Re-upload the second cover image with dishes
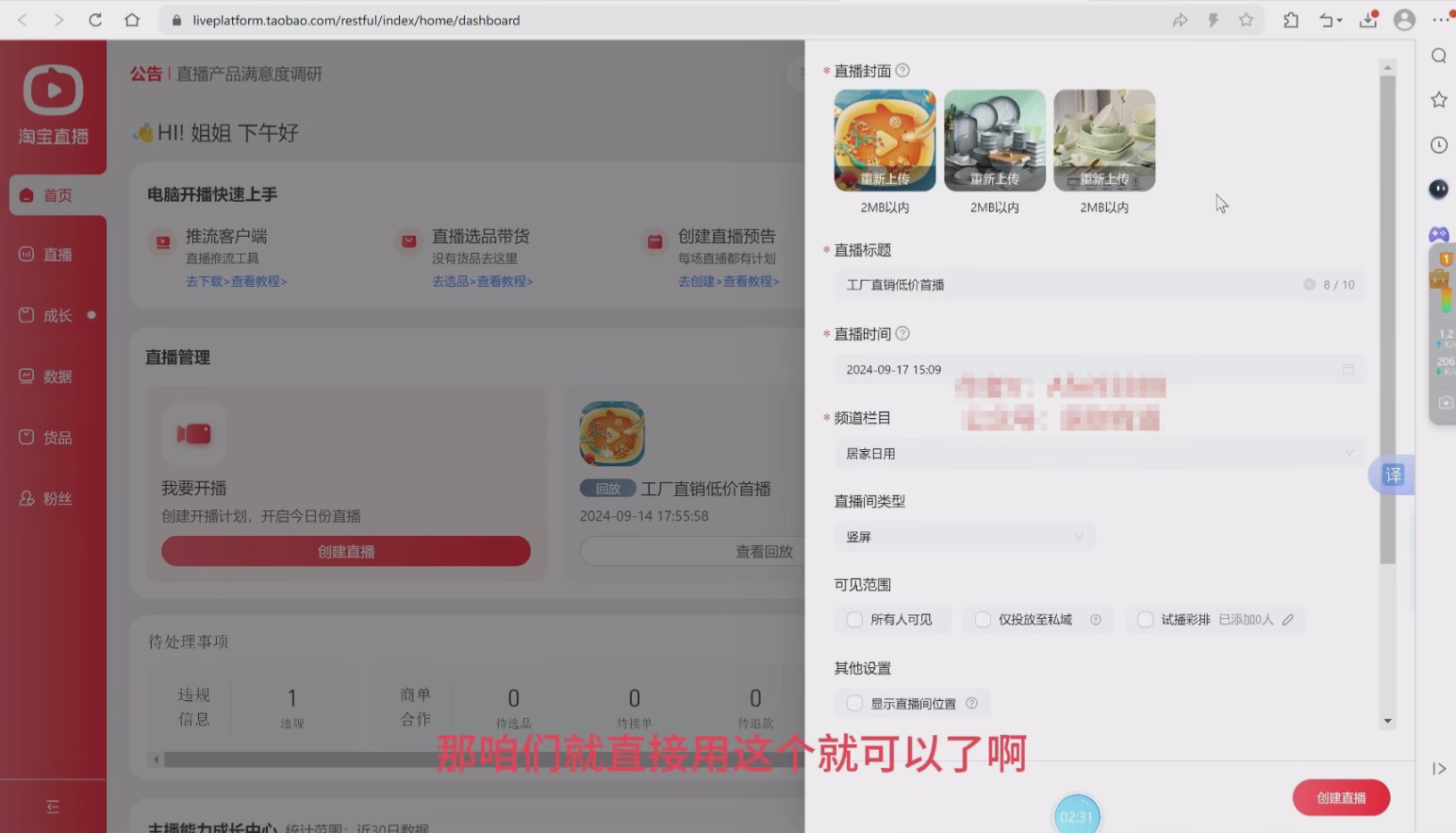Screen dimensions: 1456x833 (x=995, y=141)
